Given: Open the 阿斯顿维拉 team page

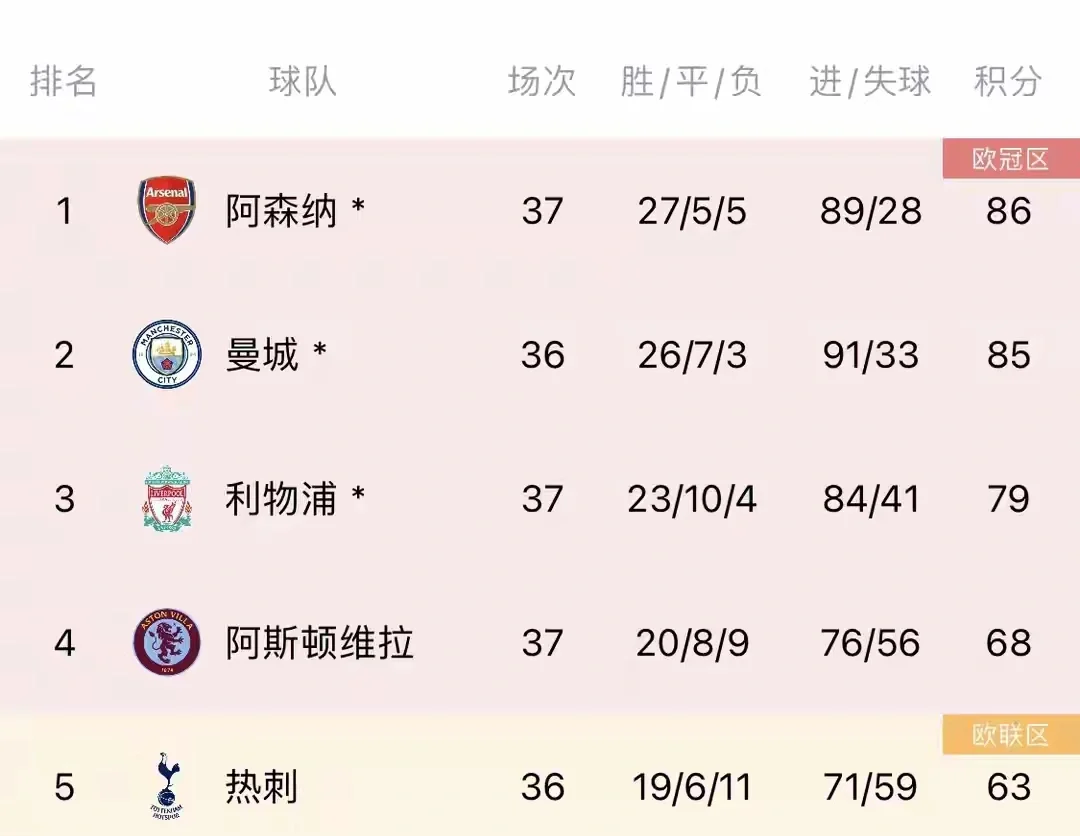Looking at the screenshot, I should click(x=319, y=643).
